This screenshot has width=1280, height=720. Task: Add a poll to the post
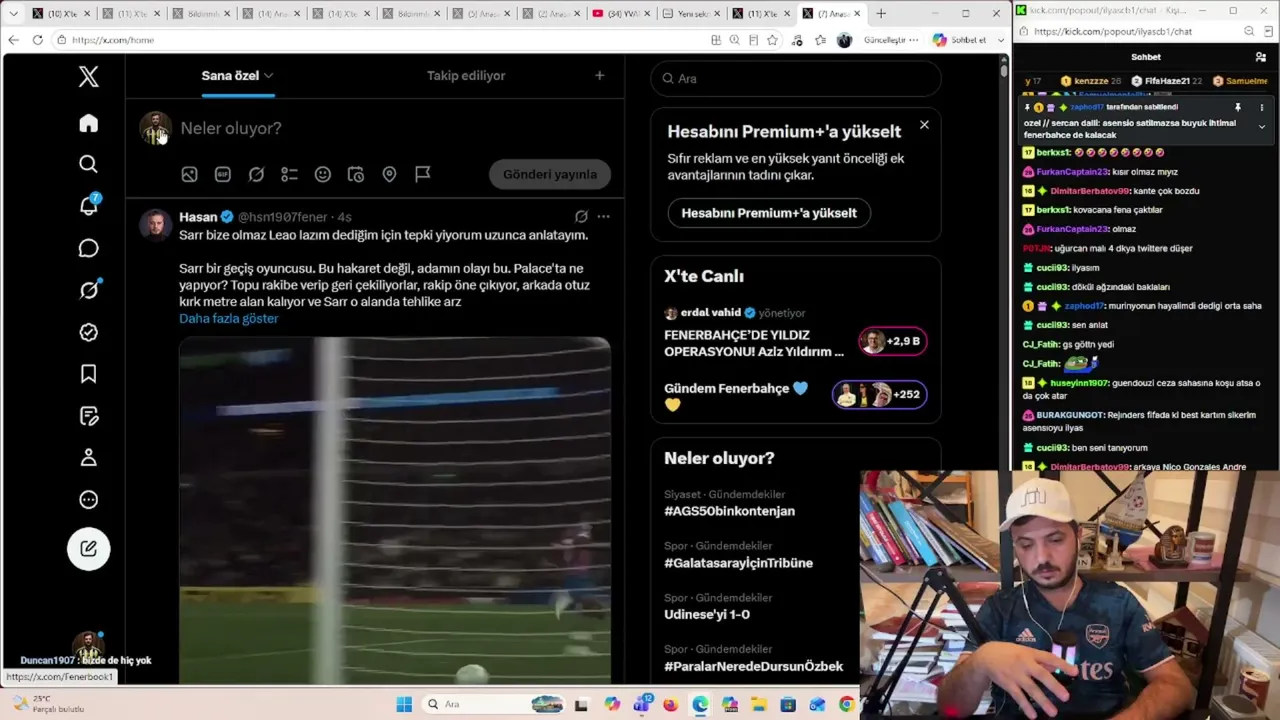pyautogui.click(x=289, y=174)
